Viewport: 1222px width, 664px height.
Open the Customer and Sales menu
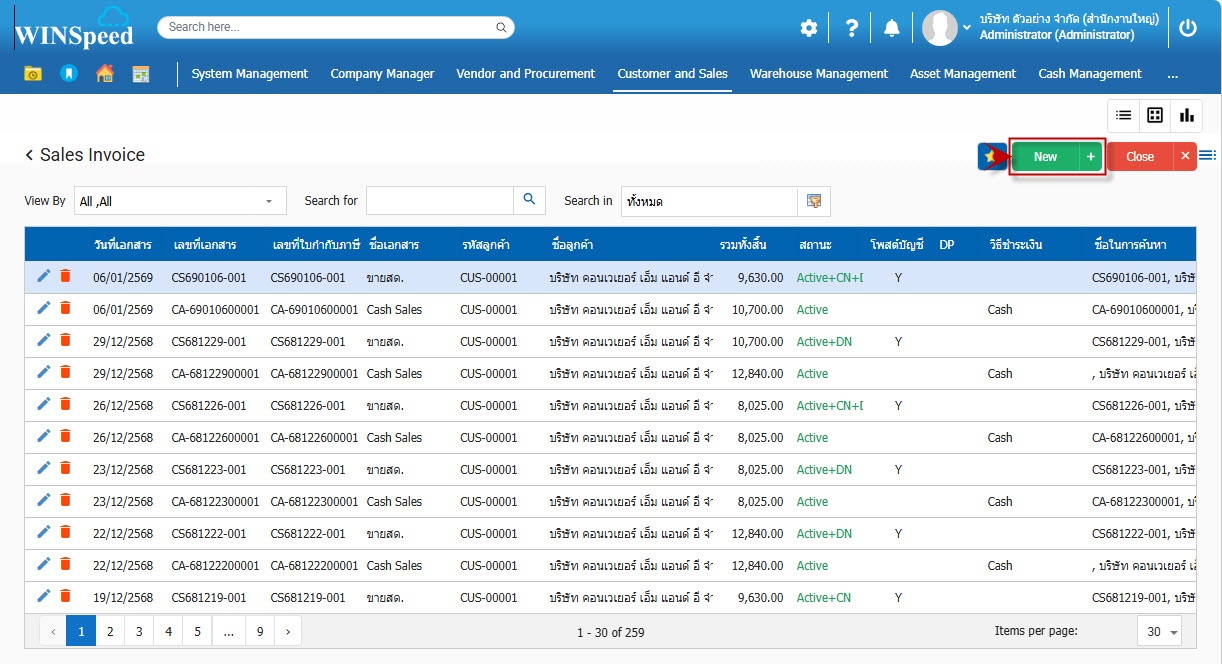click(672, 74)
